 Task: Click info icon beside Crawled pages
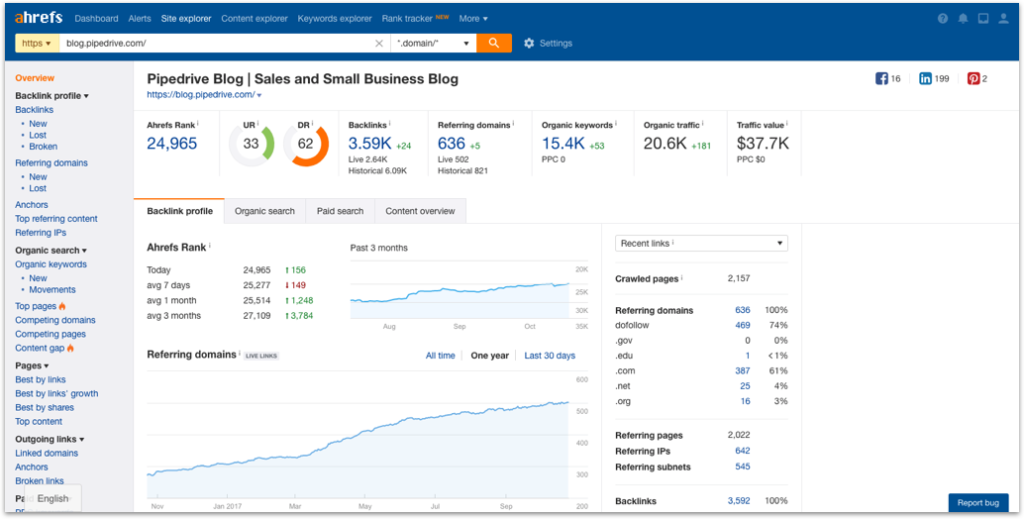click(682, 277)
